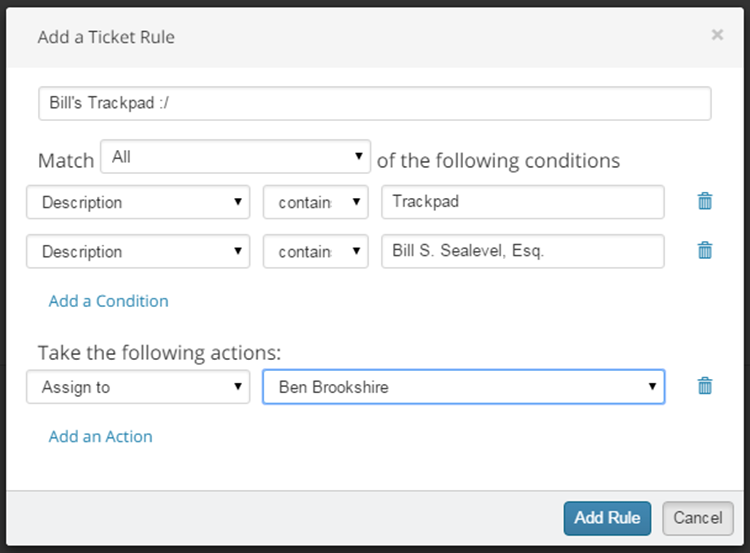Open the Assign to action dropdown

(x=138, y=387)
